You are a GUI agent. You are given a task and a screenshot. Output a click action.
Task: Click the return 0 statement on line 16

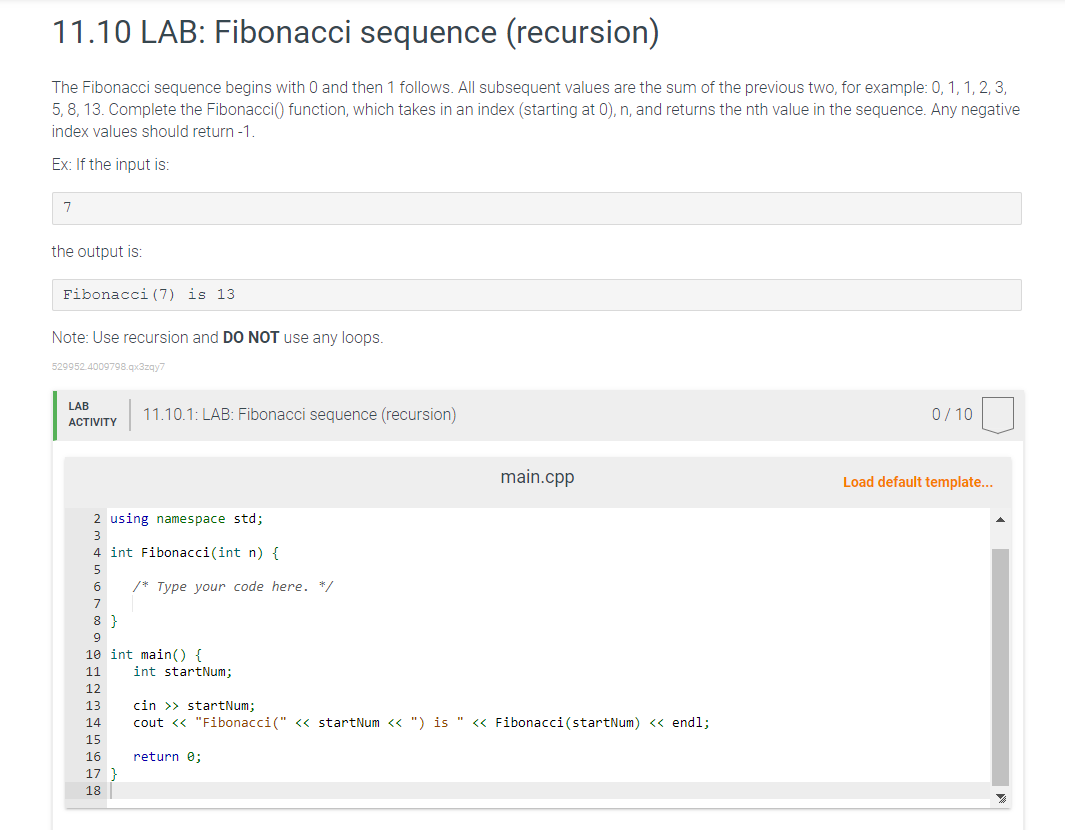pyautogui.click(x=167, y=757)
